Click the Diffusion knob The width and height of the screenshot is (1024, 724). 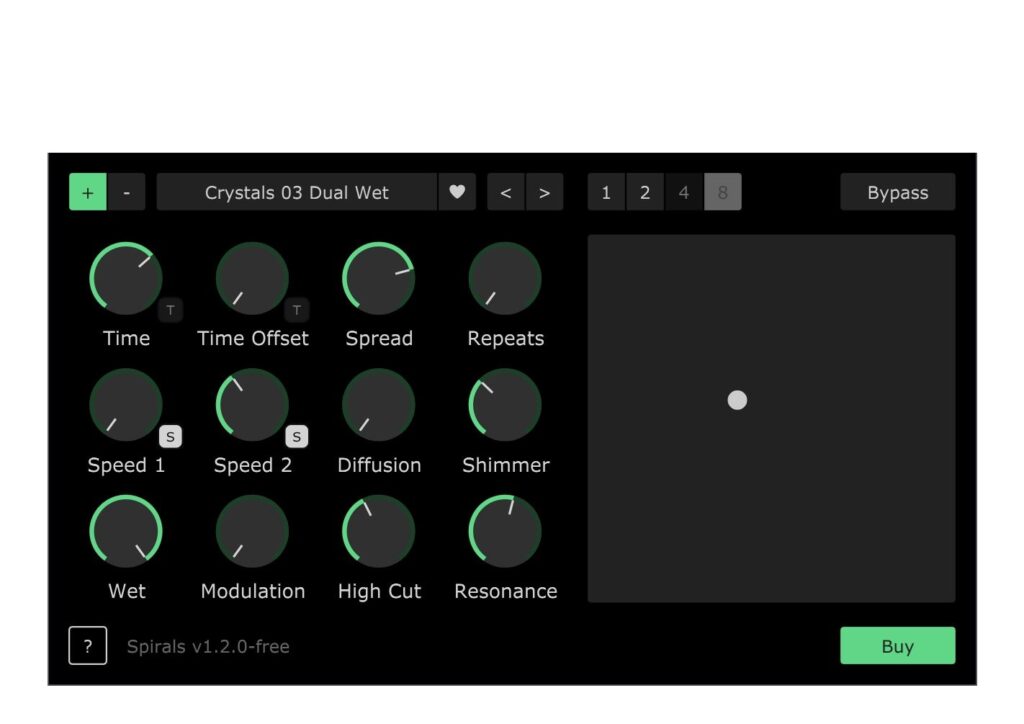379,404
